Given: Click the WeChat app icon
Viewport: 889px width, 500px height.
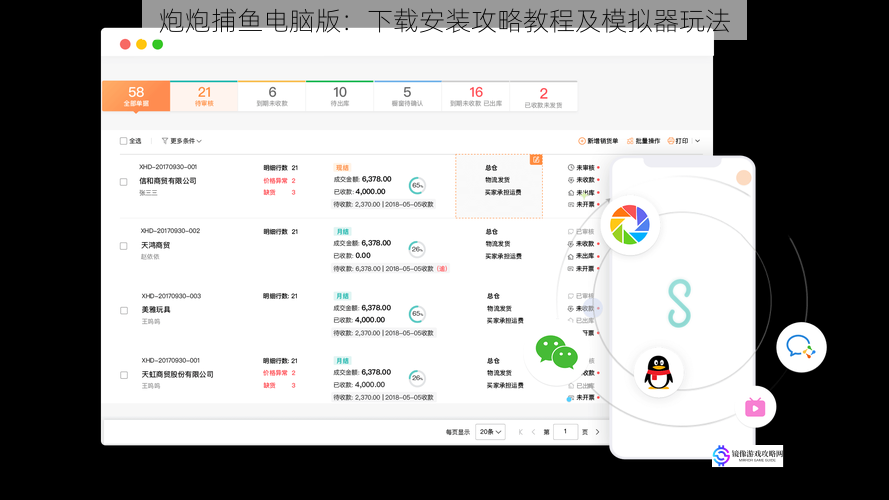Looking at the screenshot, I should pyautogui.click(x=556, y=352).
